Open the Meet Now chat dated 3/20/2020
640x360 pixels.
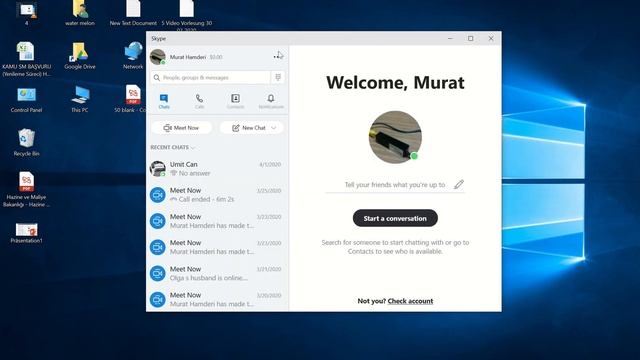[x=217, y=299]
